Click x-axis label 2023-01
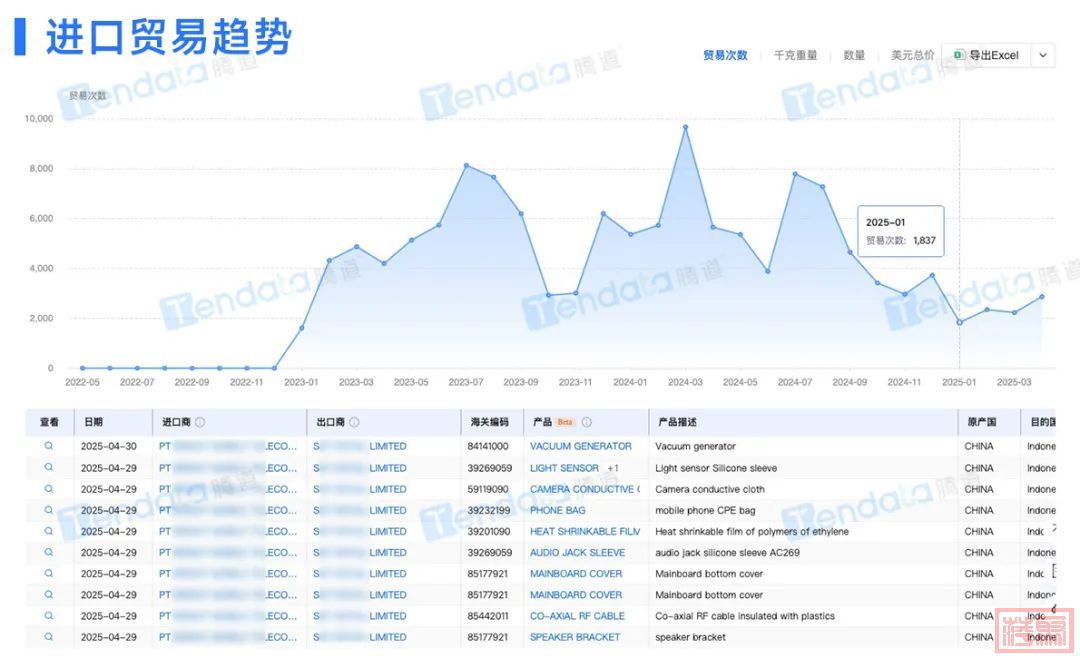The height and width of the screenshot is (658, 1080). (x=301, y=382)
